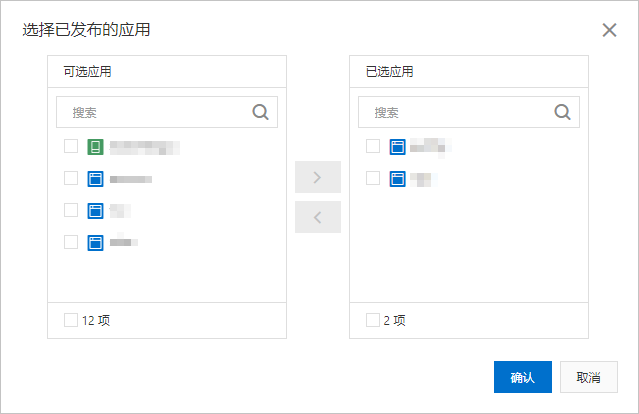Image resolution: width=639 pixels, height=414 pixels.
Task: Check the third app checkbox in 可选应用
Action: [x=71, y=210]
